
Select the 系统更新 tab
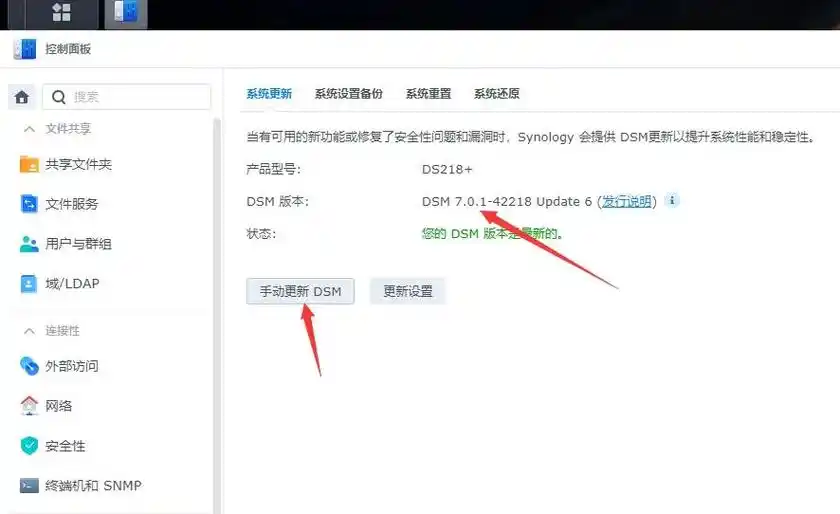coord(269,94)
